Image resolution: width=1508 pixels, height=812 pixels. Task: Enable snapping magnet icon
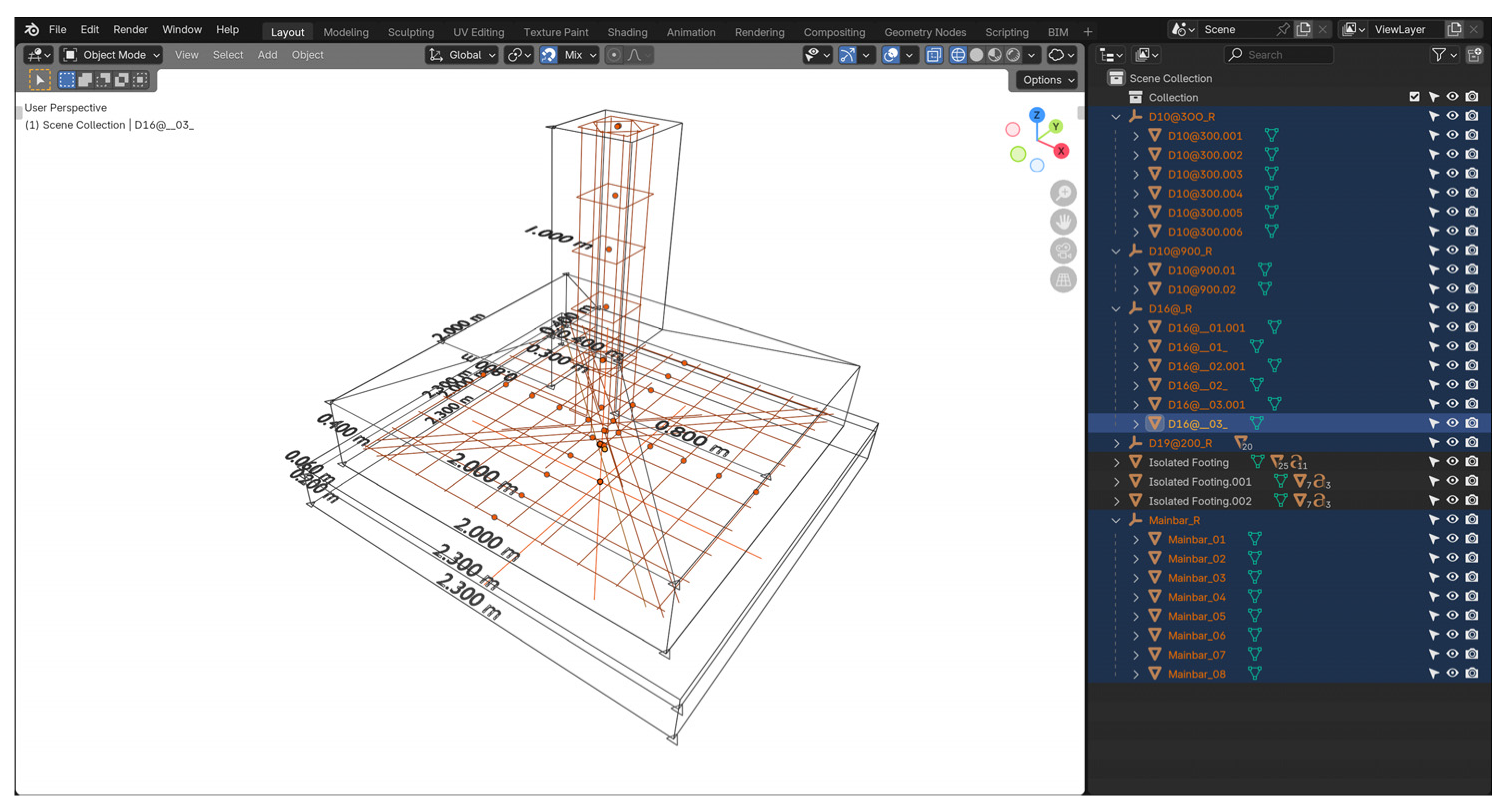click(x=548, y=55)
